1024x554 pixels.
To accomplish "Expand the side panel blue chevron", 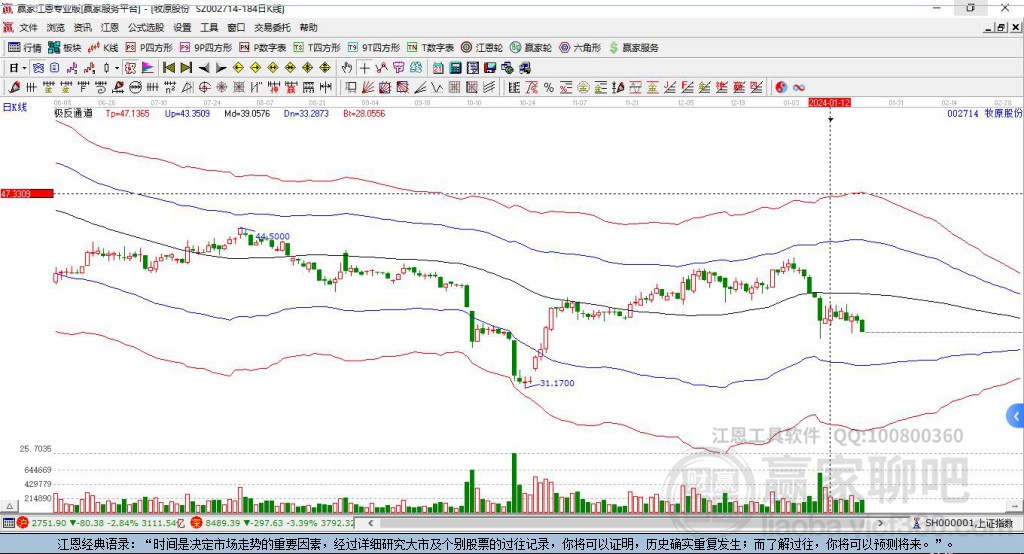I will point(1016,416).
